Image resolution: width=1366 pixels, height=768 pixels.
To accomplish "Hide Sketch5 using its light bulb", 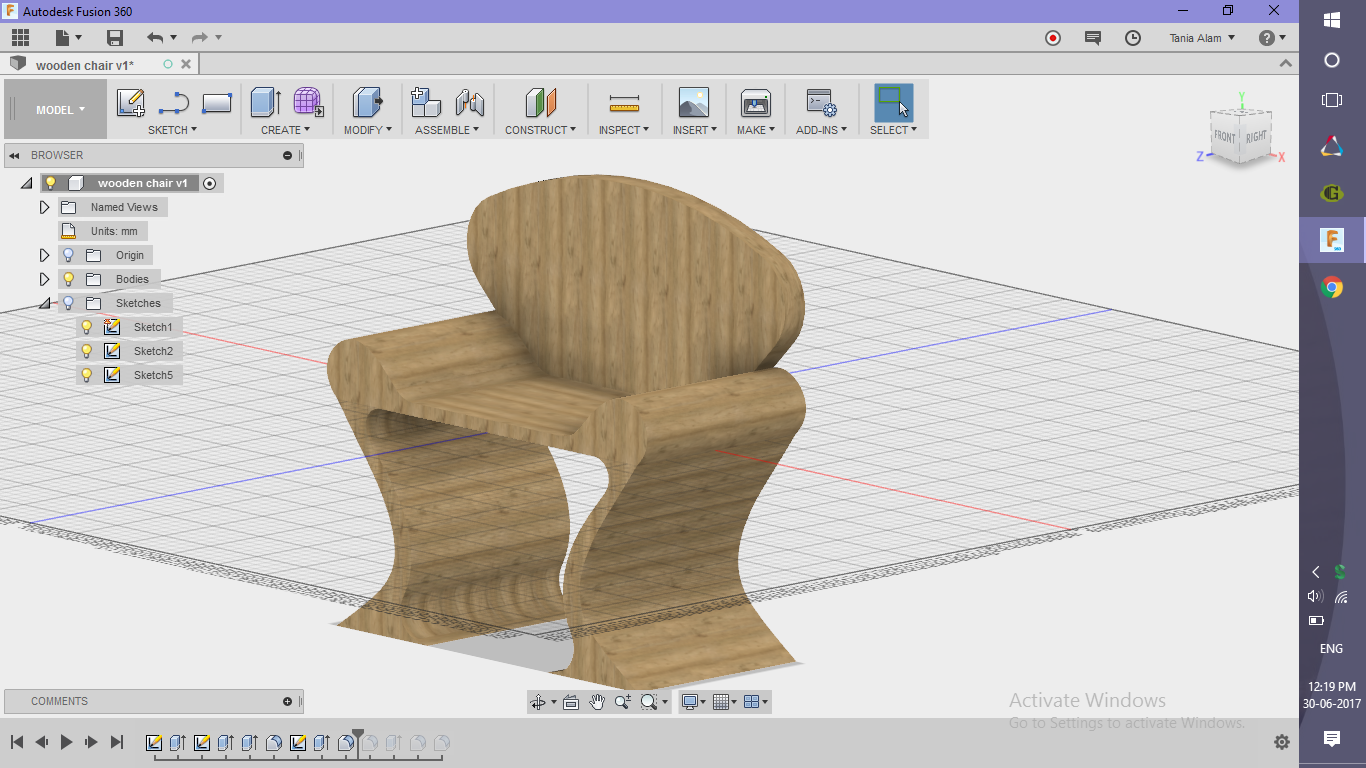I will pyautogui.click(x=87, y=375).
